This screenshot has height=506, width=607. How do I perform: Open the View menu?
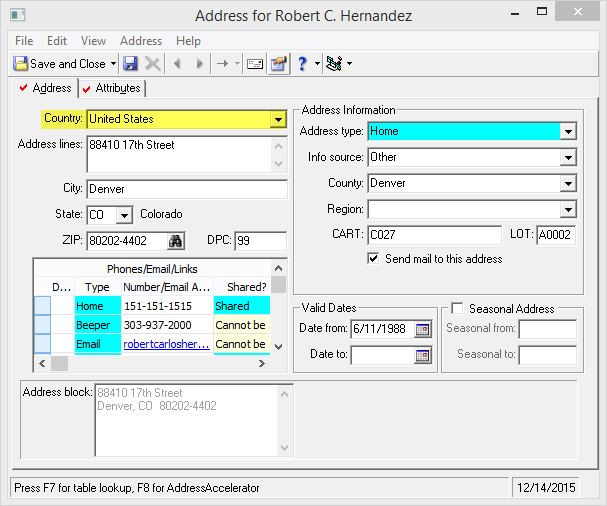pos(93,41)
